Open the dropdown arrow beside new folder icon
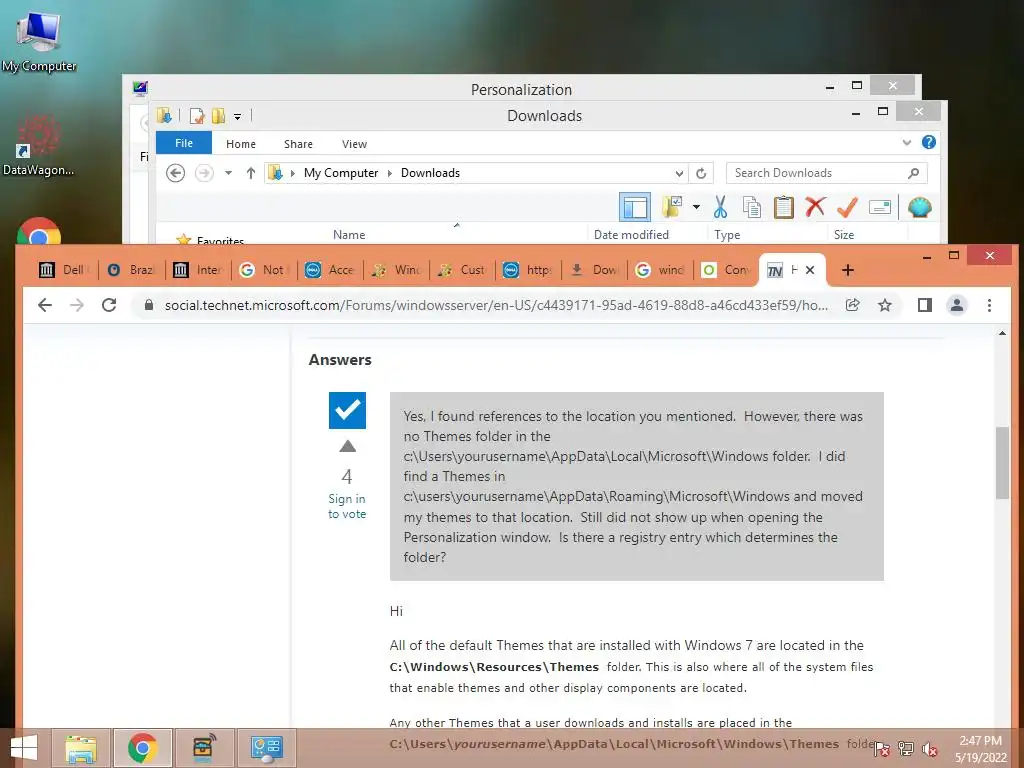The height and width of the screenshot is (768, 1024). click(x=696, y=208)
